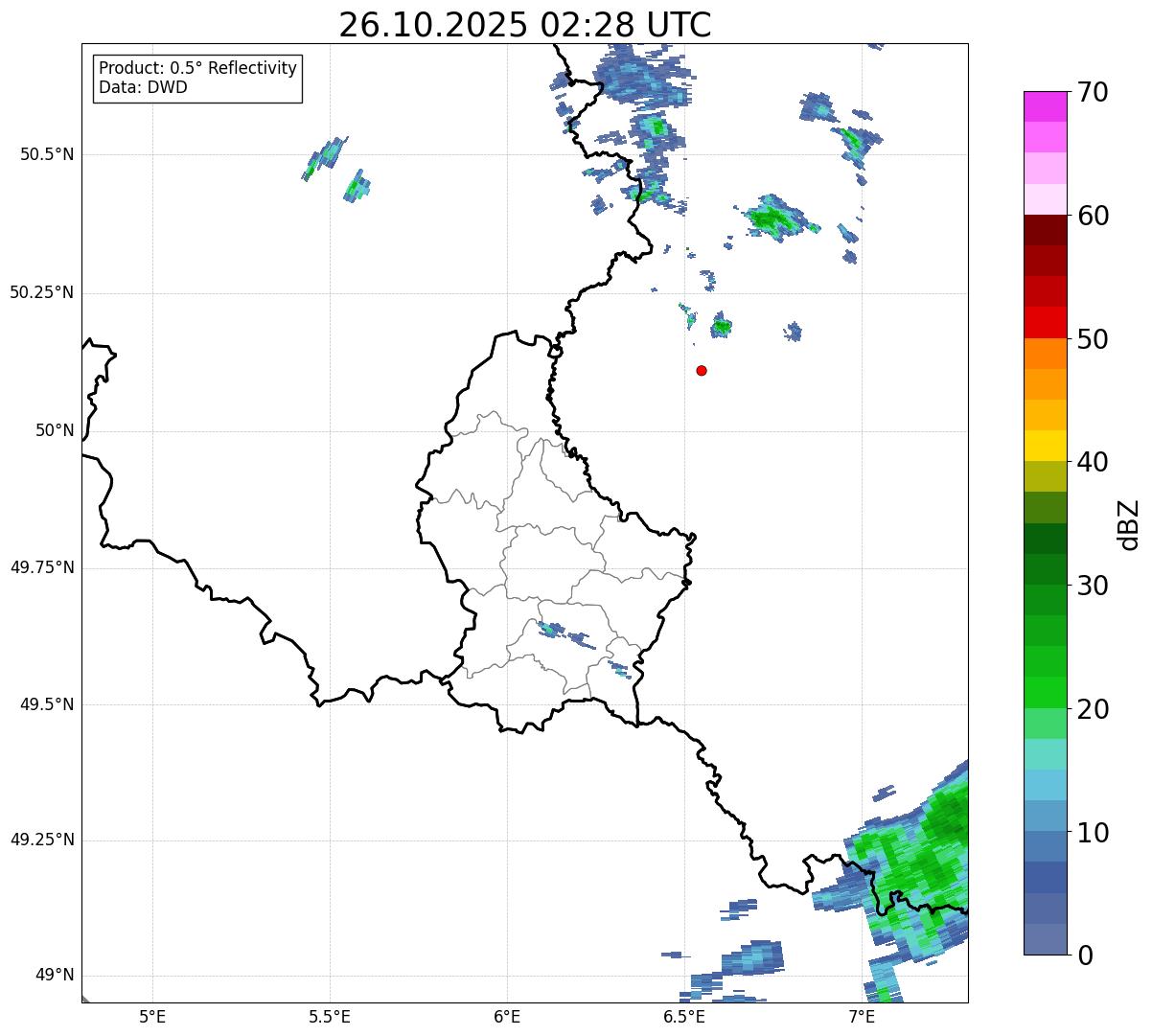Click the longitude label '6°E'
Viewport: 1152px width, 1036px height.
tap(507, 1016)
